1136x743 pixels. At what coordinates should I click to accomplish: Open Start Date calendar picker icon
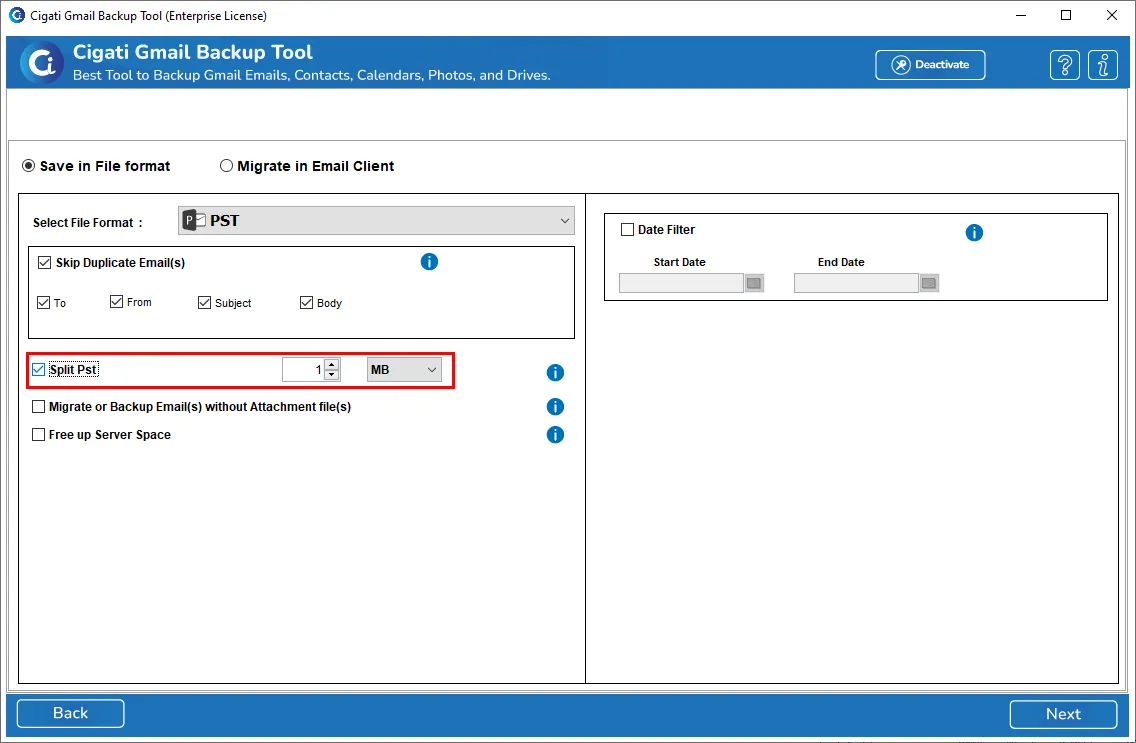click(x=754, y=283)
